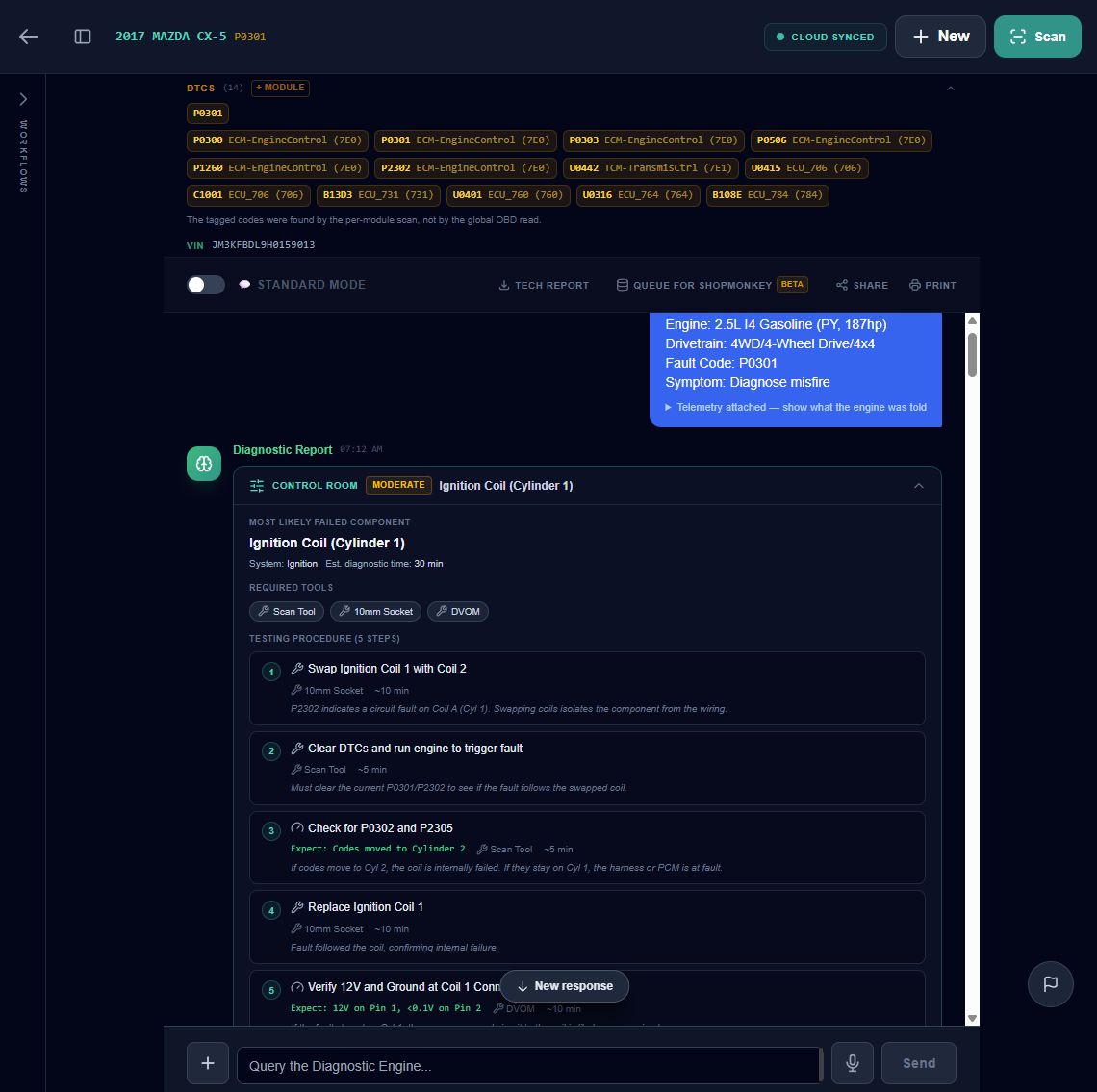Click the DVOM tool chip
This screenshot has width=1097, height=1092.
click(457, 611)
